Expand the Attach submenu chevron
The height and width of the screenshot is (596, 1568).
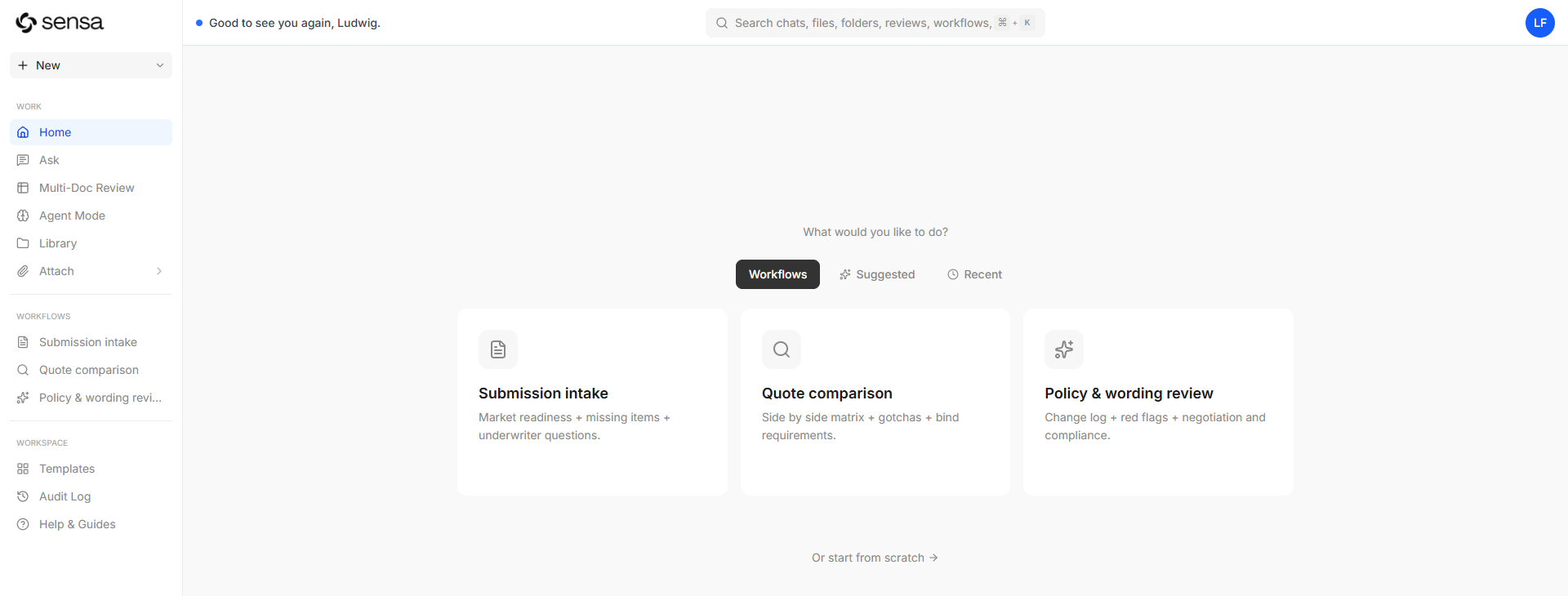click(x=159, y=271)
